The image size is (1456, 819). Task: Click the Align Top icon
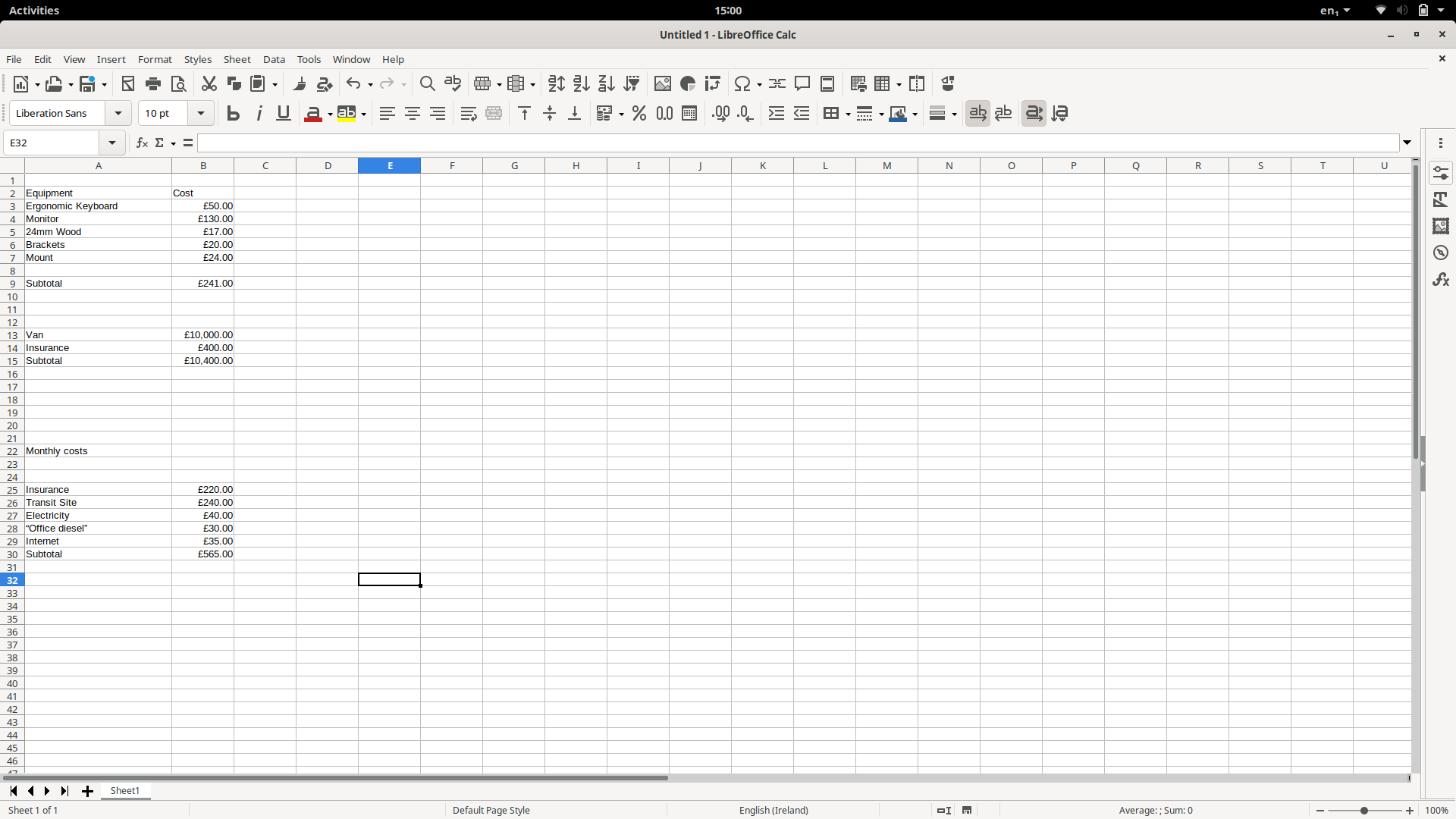pyautogui.click(x=525, y=113)
